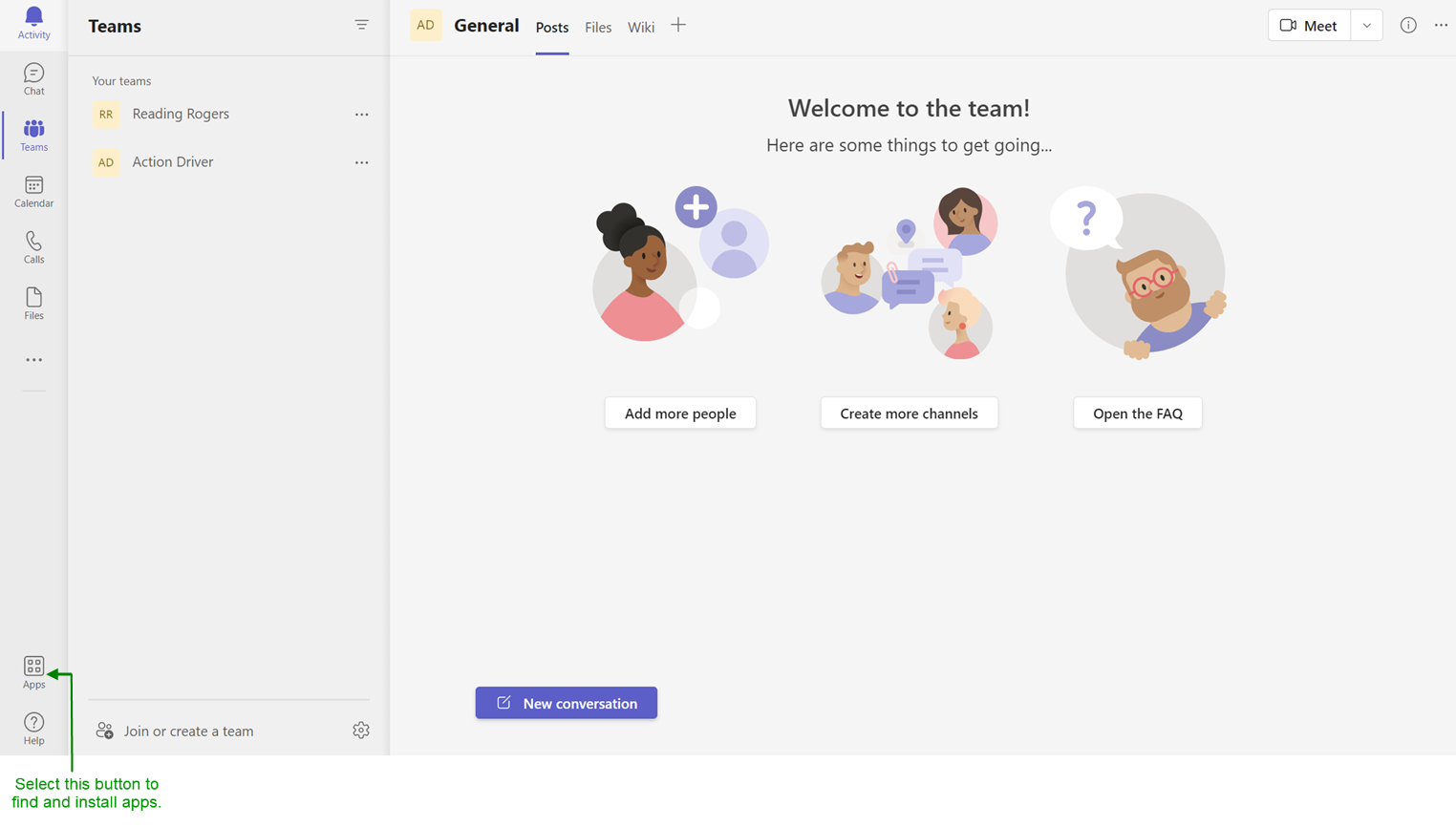Switch to the Wiki tab
The image size is (1456, 827).
pyautogui.click(x=640, y=28)
